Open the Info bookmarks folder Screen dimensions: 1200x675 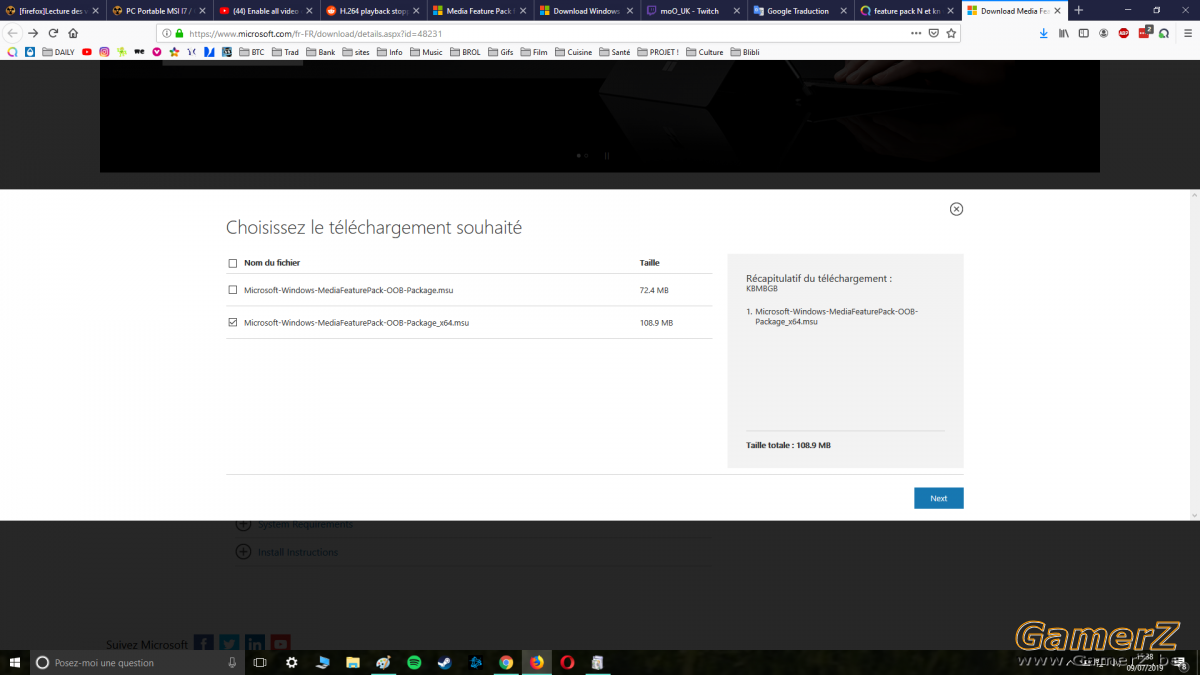[x=389, y=52]
